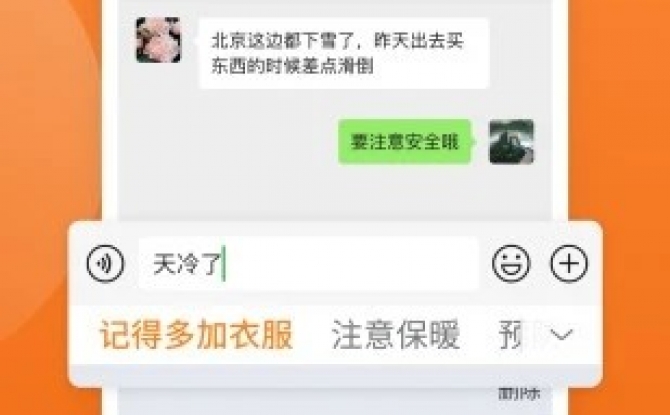
Task: Select the suggestion 注意保暖
Action: (x=396, y=334)
